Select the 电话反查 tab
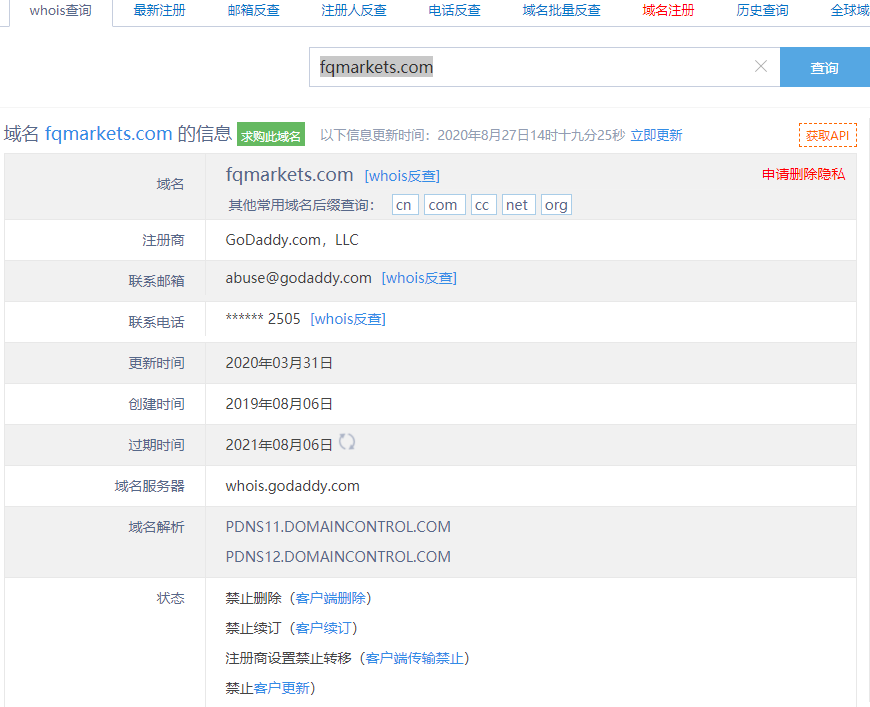This screenshot has height=707, width=870. point(454,11)
